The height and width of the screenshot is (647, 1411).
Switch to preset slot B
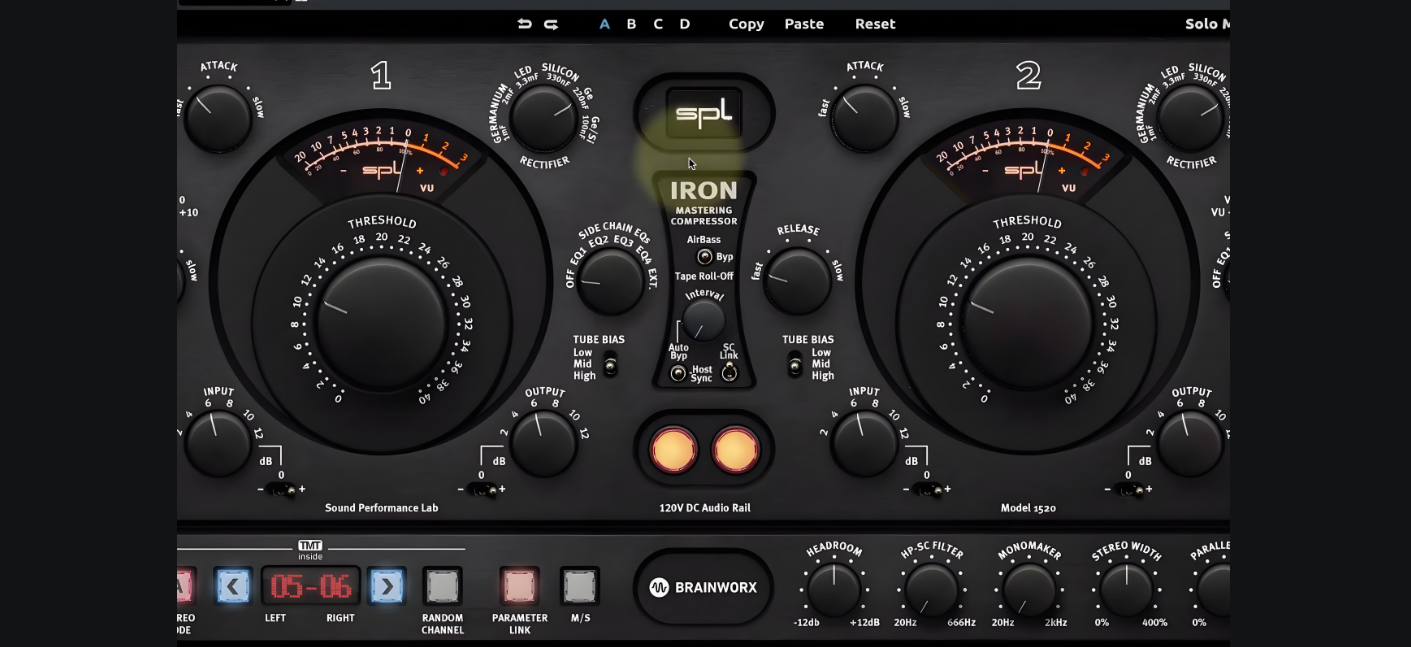click(631, 24)
